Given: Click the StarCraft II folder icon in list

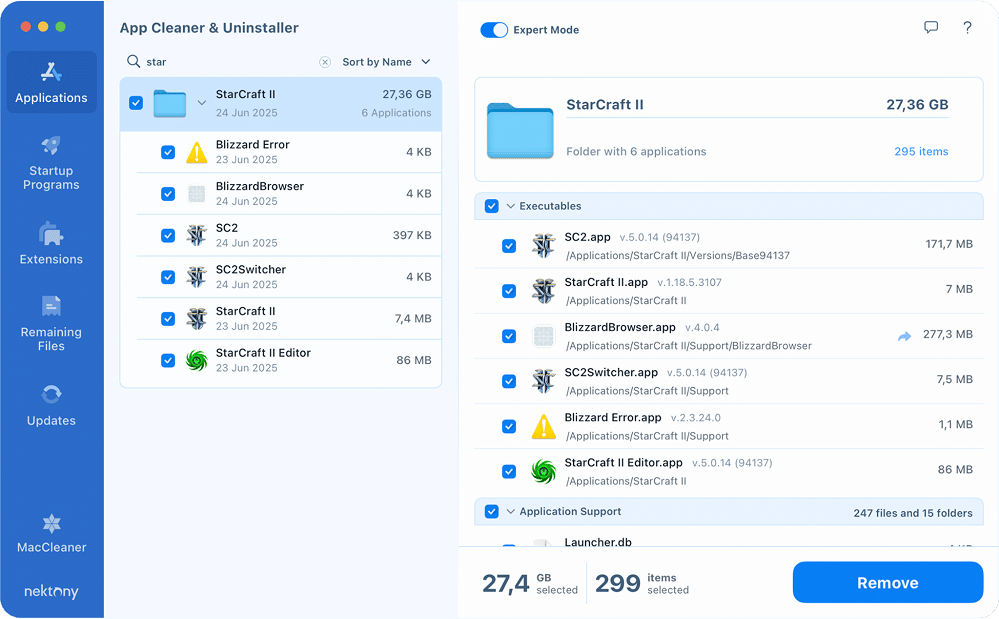Looking at the screenshot, I should click(169, 103).
